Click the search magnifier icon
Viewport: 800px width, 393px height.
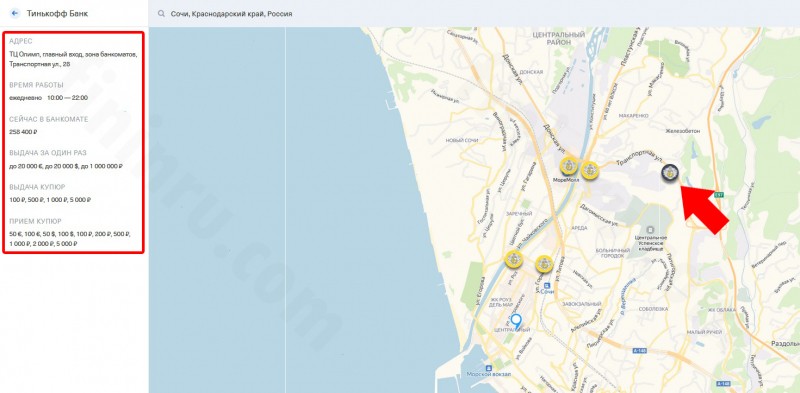click(x=161, y=14)
